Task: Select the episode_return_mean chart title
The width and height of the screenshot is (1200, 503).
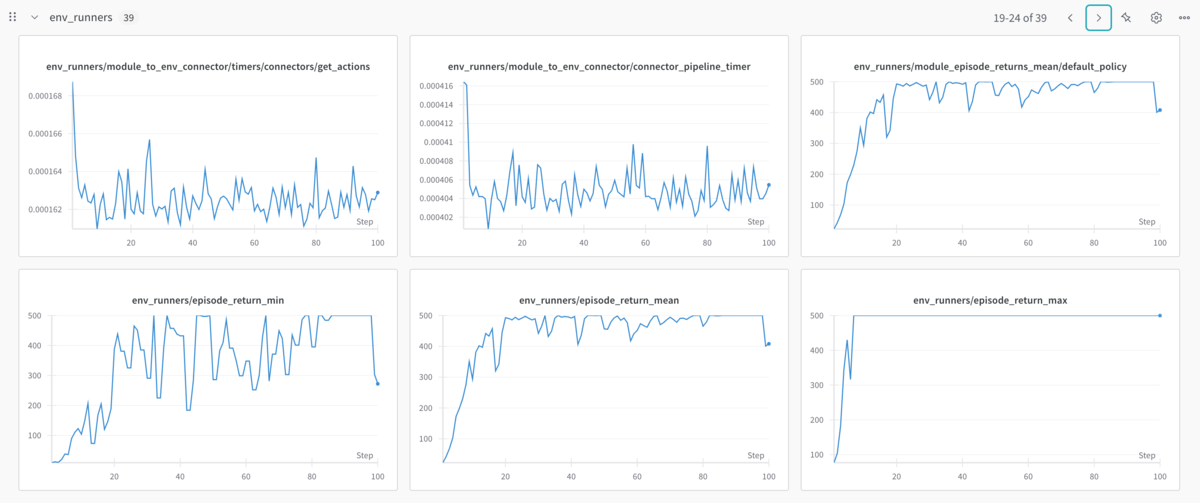Action: (x=599, y=299)
